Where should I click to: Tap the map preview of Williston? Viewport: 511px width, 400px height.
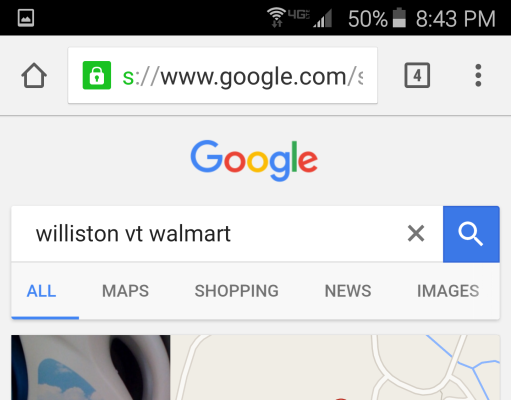click(x=335, y=367)
